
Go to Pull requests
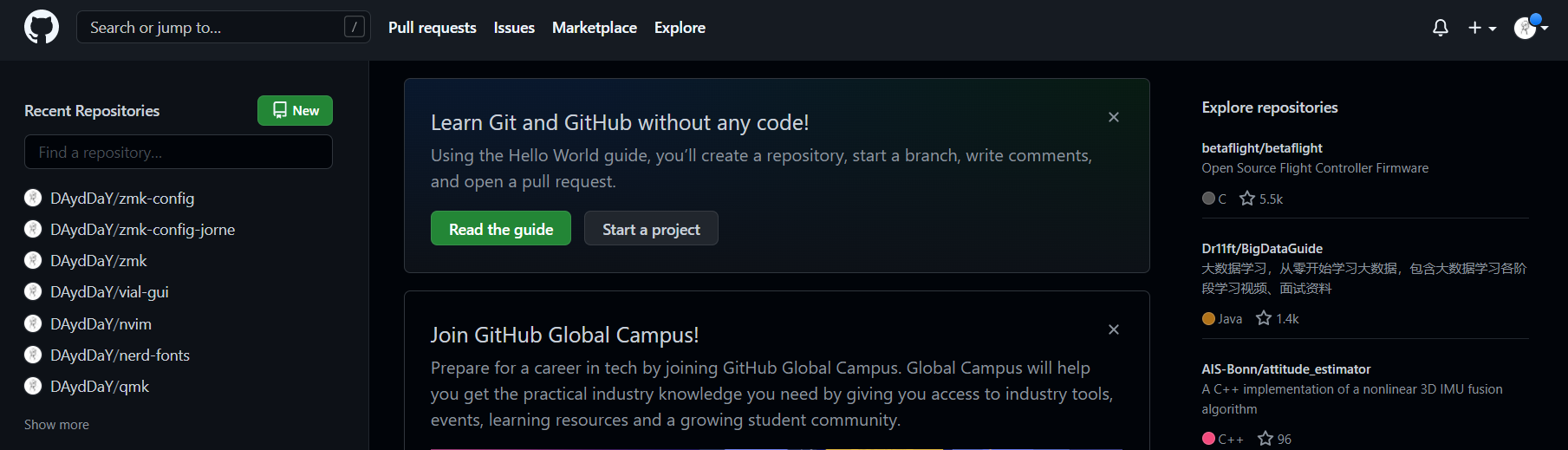[433, 28]
